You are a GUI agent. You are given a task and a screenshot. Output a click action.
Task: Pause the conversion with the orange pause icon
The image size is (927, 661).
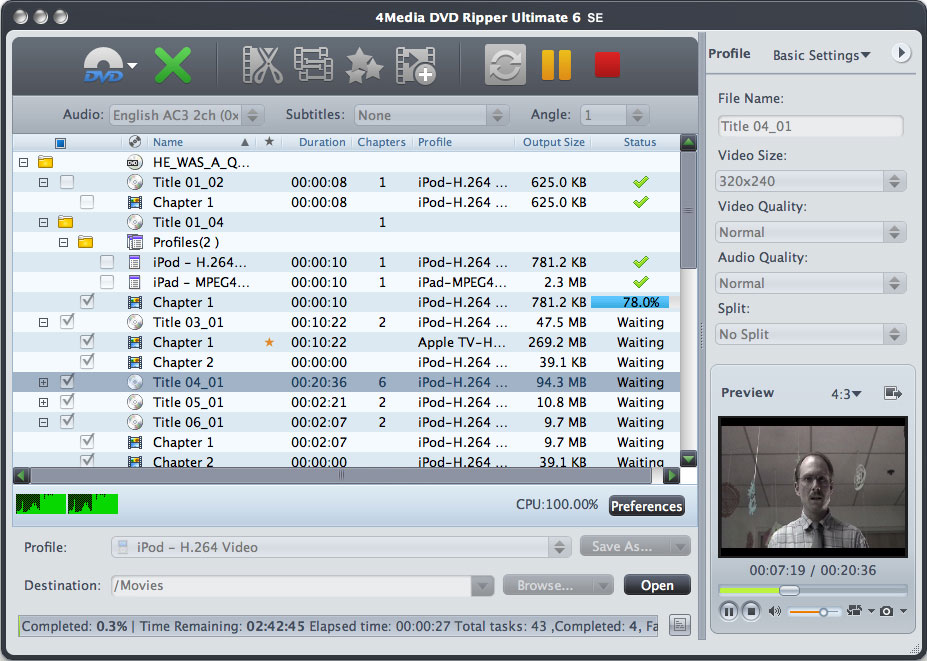tap(556, 64)
